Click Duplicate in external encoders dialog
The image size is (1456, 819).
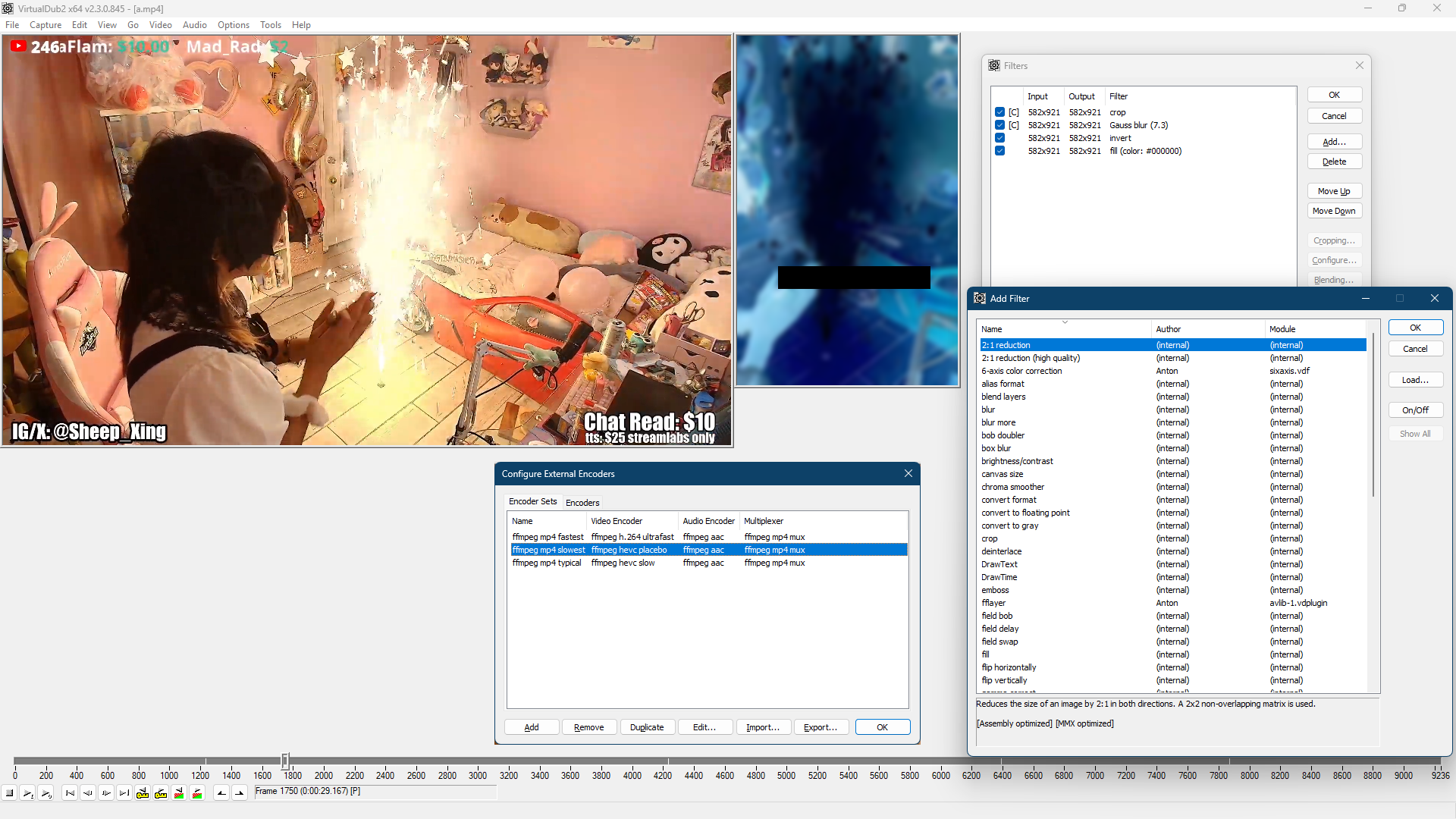pyautogui.click(x=646, y=727)
